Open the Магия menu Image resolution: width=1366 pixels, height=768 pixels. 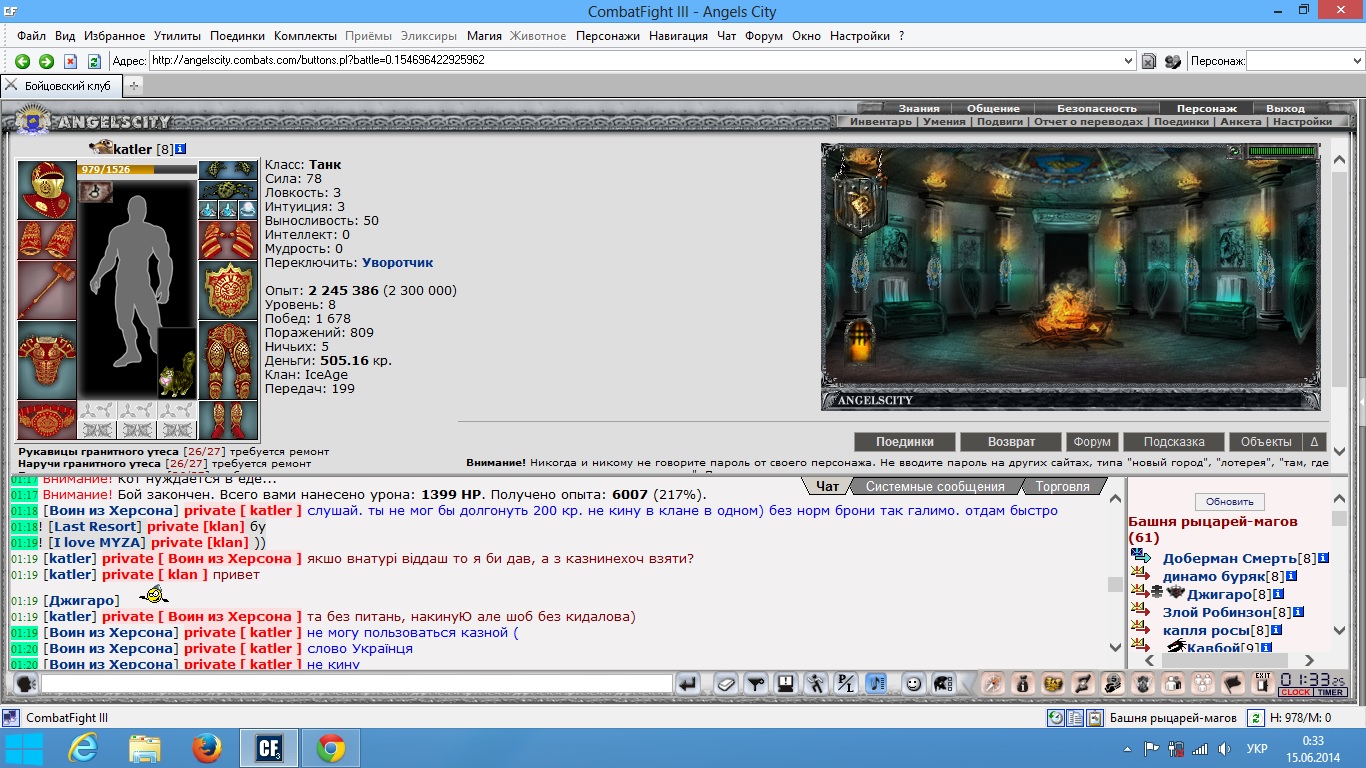pos(484,36)
